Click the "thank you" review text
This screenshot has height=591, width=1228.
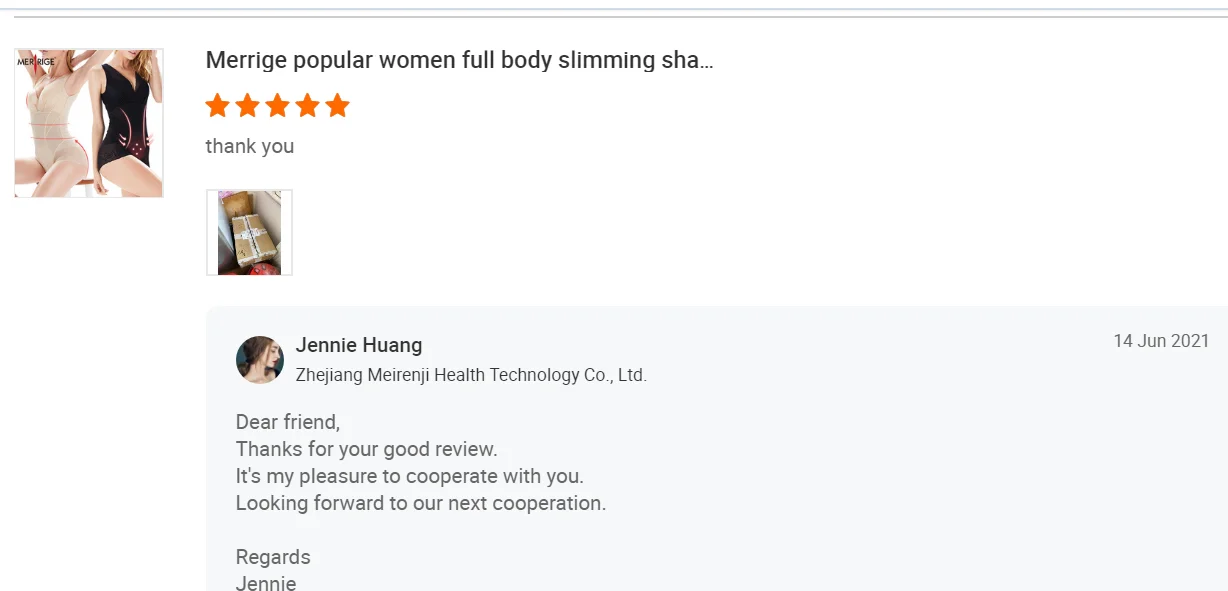pyautogui.click(x=250, y=146)
